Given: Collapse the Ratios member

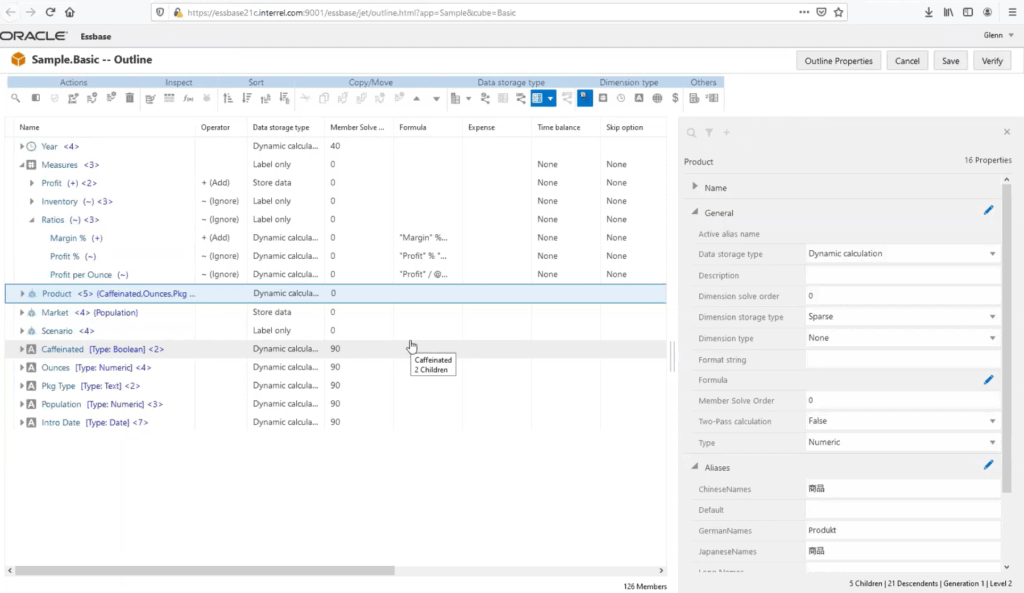Looking at the screenshot, I should (31, 219).
